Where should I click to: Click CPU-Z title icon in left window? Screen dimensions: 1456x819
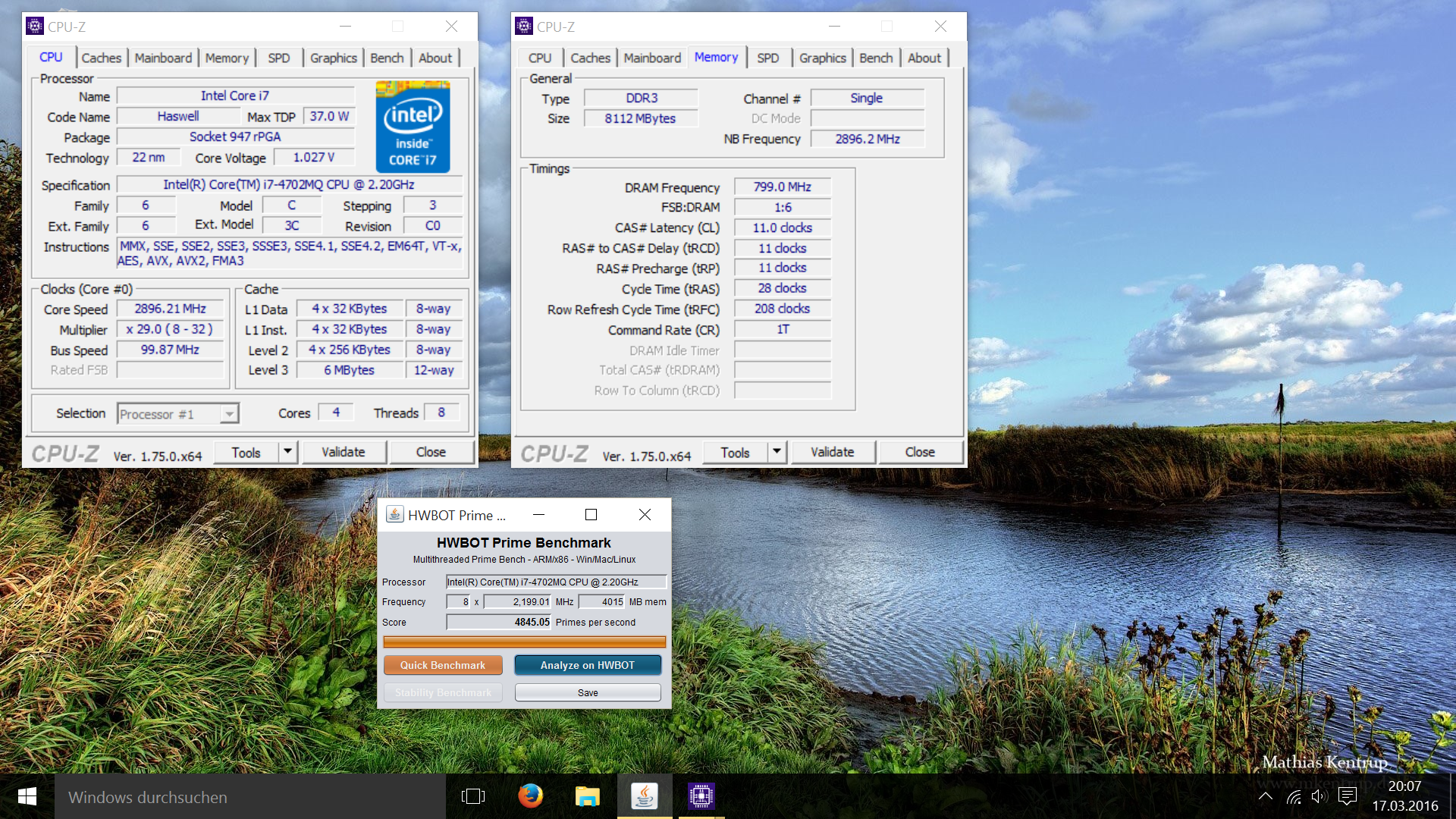click(x=35, y=27)
